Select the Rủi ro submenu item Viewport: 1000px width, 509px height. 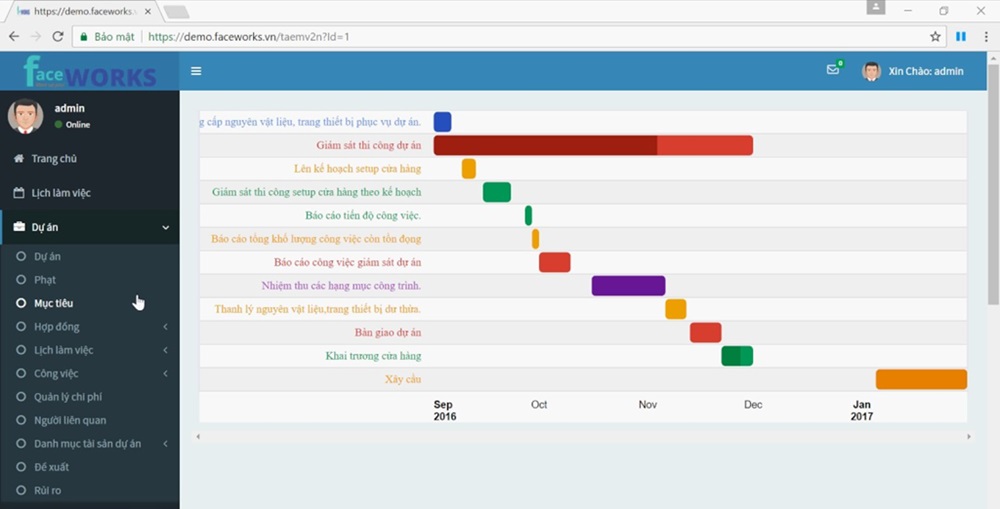pos(47,491)
